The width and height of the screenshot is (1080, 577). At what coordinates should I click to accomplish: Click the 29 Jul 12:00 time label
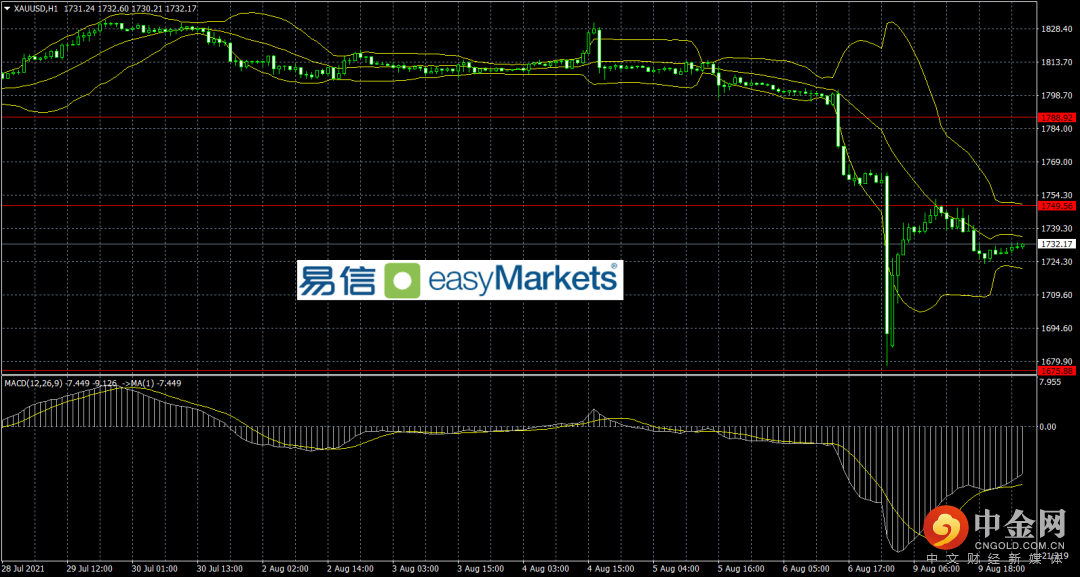point(89,570)
